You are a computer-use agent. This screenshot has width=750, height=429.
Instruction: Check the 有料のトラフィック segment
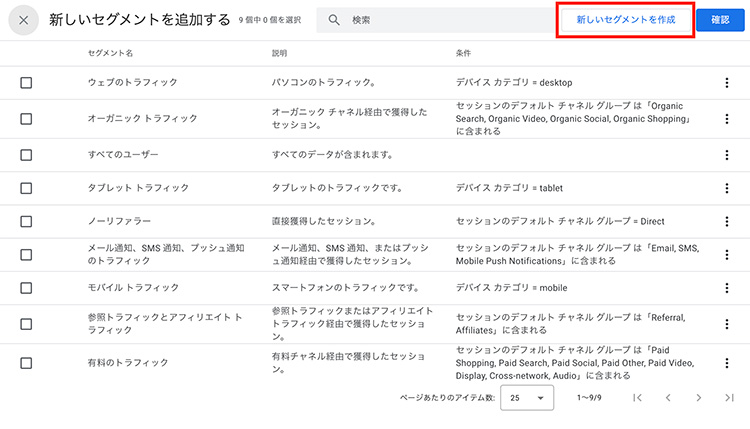coord(26,363)
